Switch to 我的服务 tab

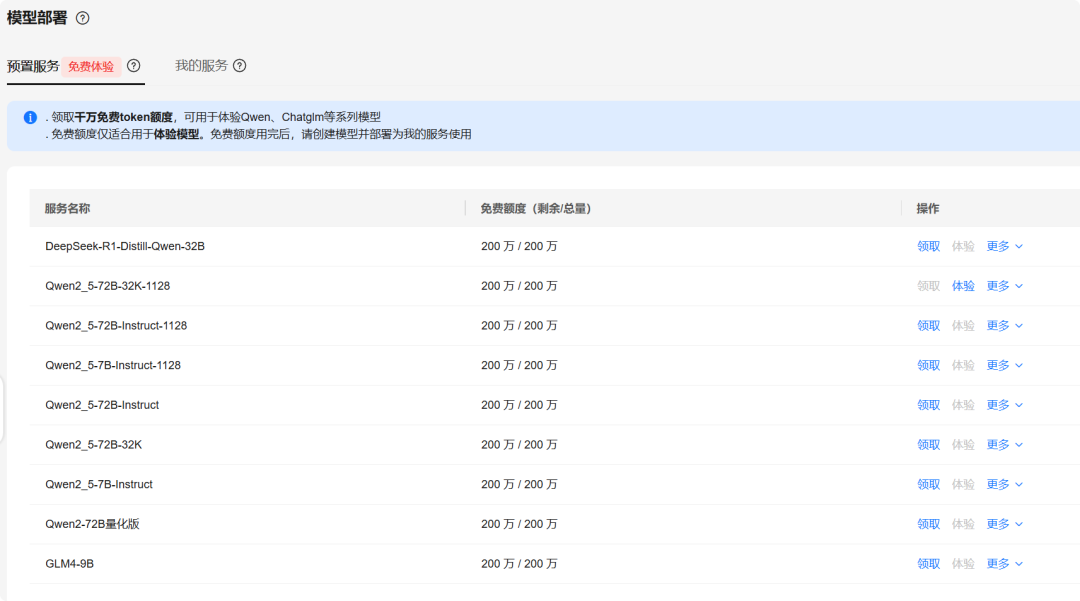click(201, 65)
